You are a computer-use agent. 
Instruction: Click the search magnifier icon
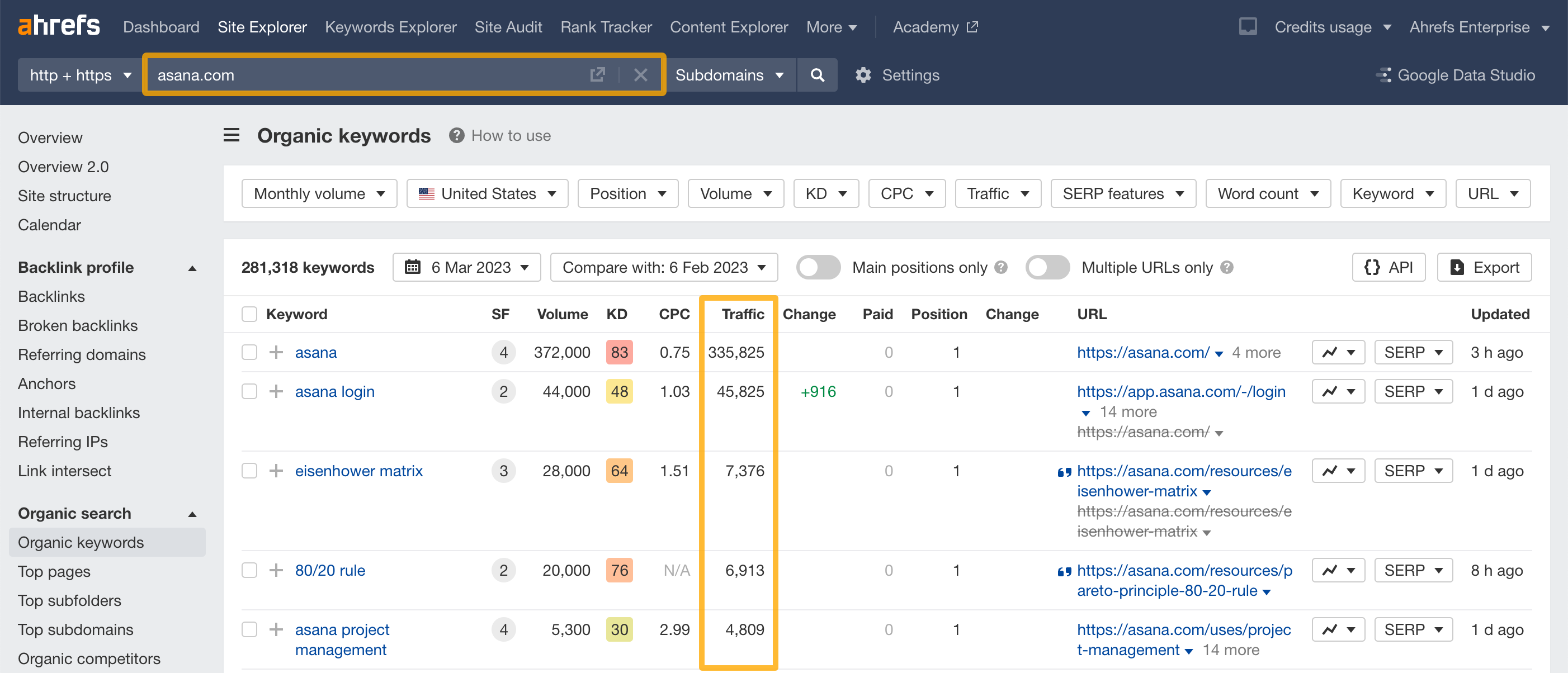pyautogui.click(x=818, y=74)
